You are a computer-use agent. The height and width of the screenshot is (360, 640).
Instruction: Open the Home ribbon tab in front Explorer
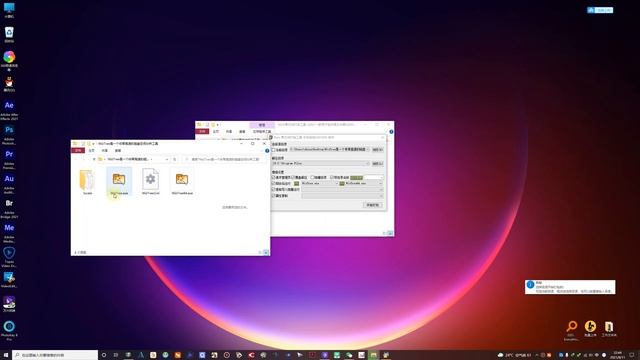click(x=91, y=151)
